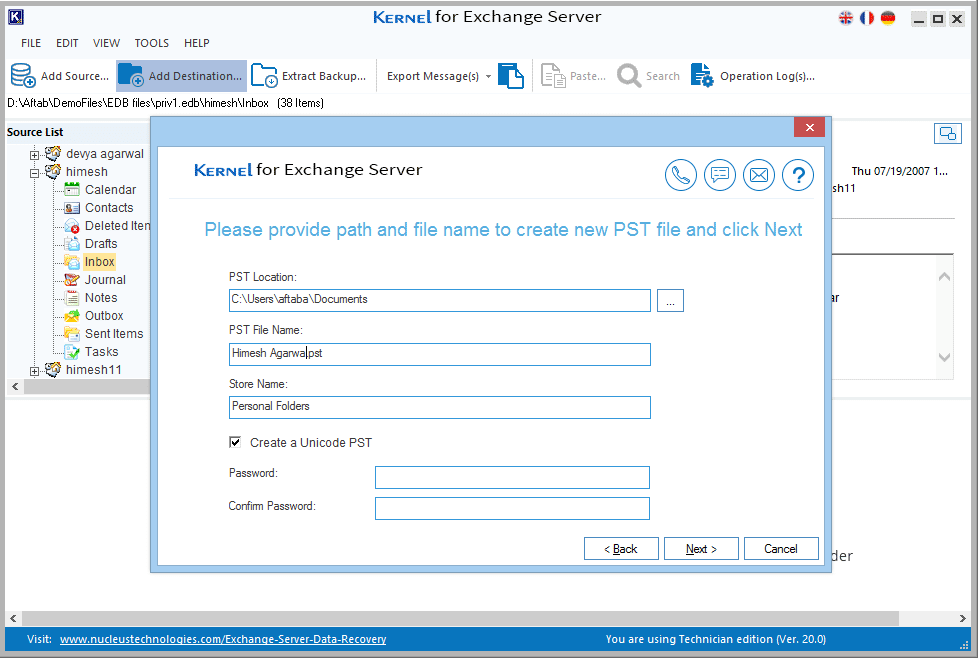The width and height of the screenshot is (978, 659).
Task: Select the Journal folder icon
Action: point(72,280)
